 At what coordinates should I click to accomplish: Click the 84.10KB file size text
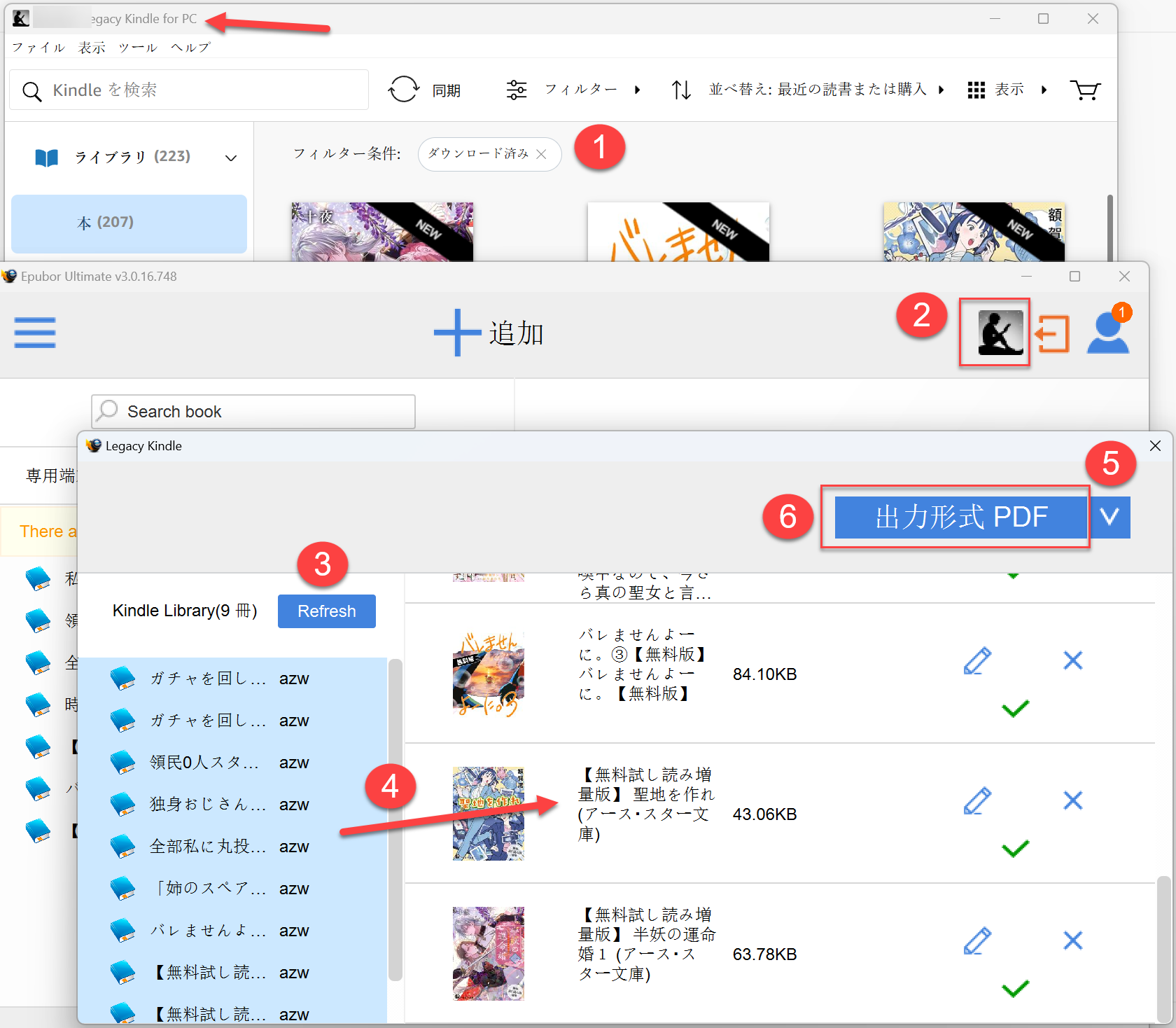(x=764, y=674)
